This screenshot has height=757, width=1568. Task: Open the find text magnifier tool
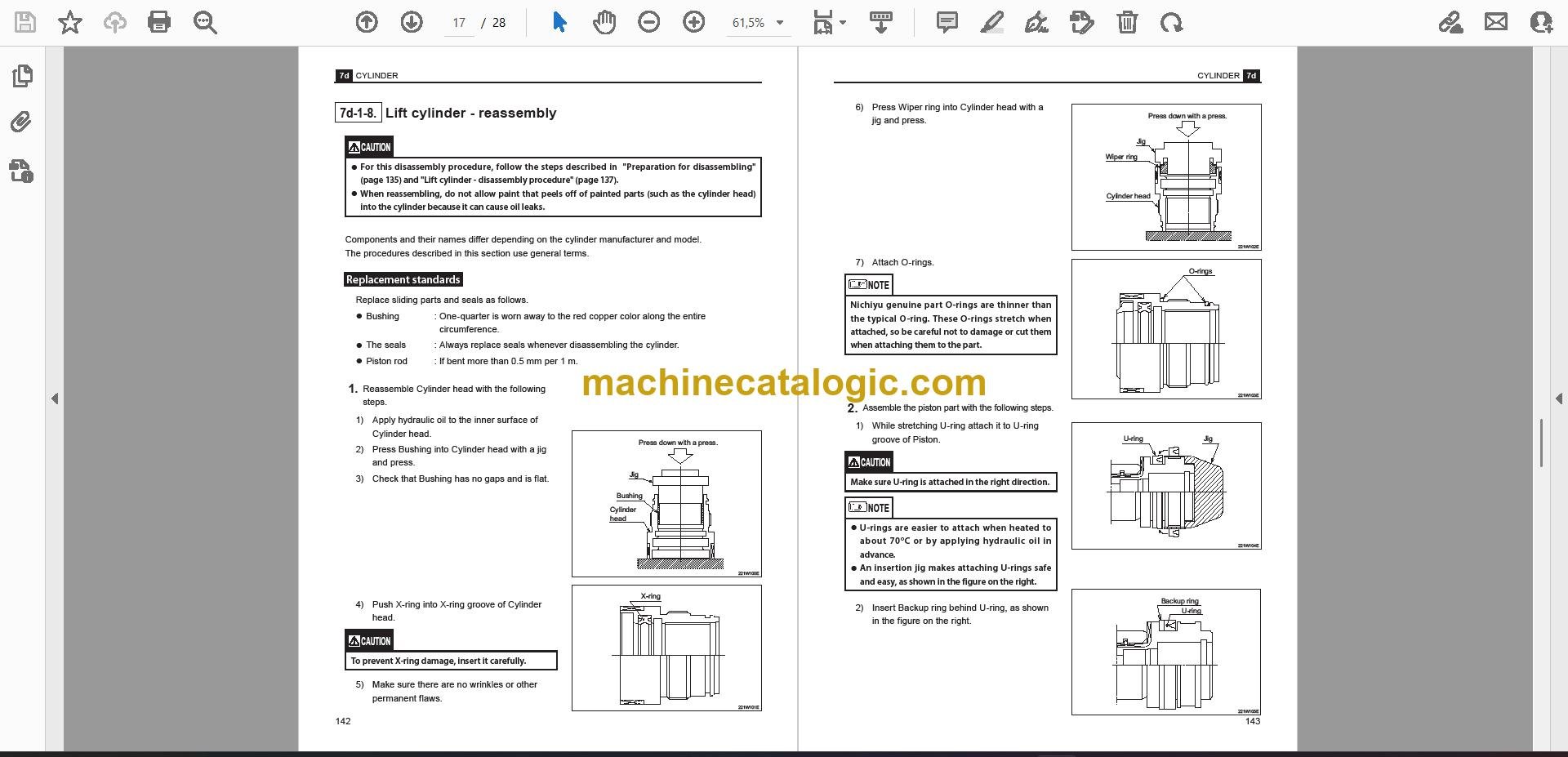click(205, 22)
